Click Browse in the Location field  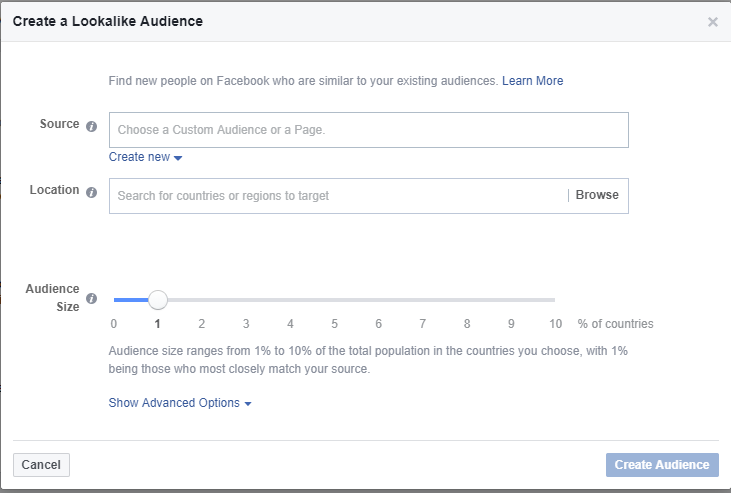tap(597, 195)
